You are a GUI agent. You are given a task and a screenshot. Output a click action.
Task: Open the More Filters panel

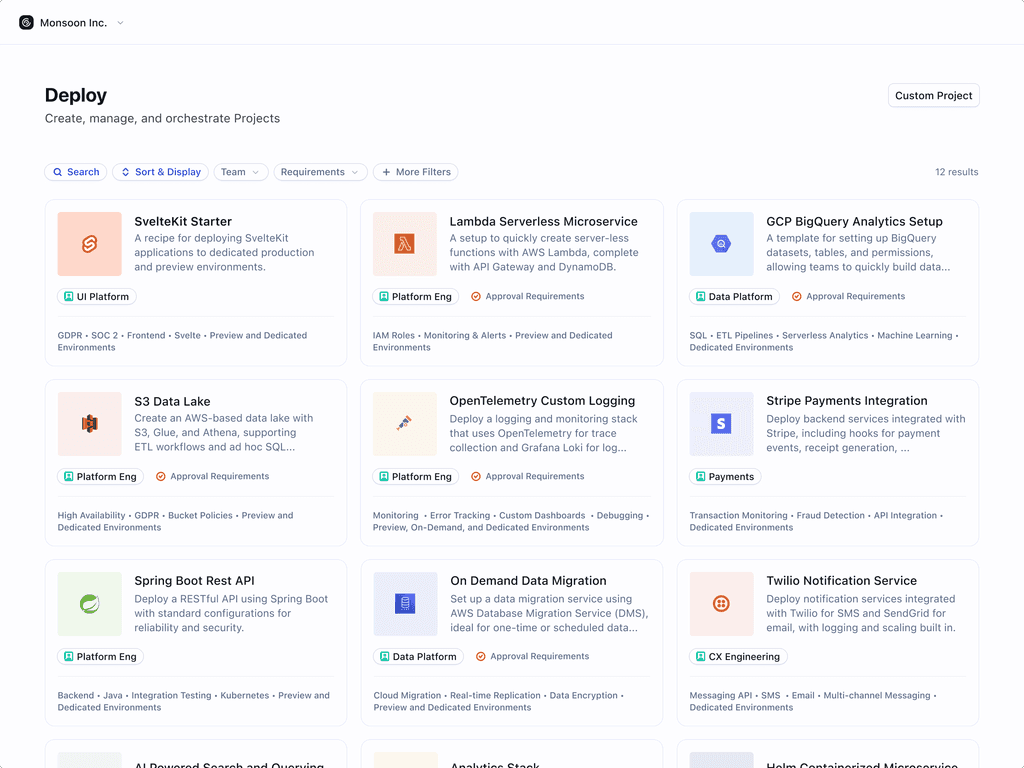click(415, 171)
